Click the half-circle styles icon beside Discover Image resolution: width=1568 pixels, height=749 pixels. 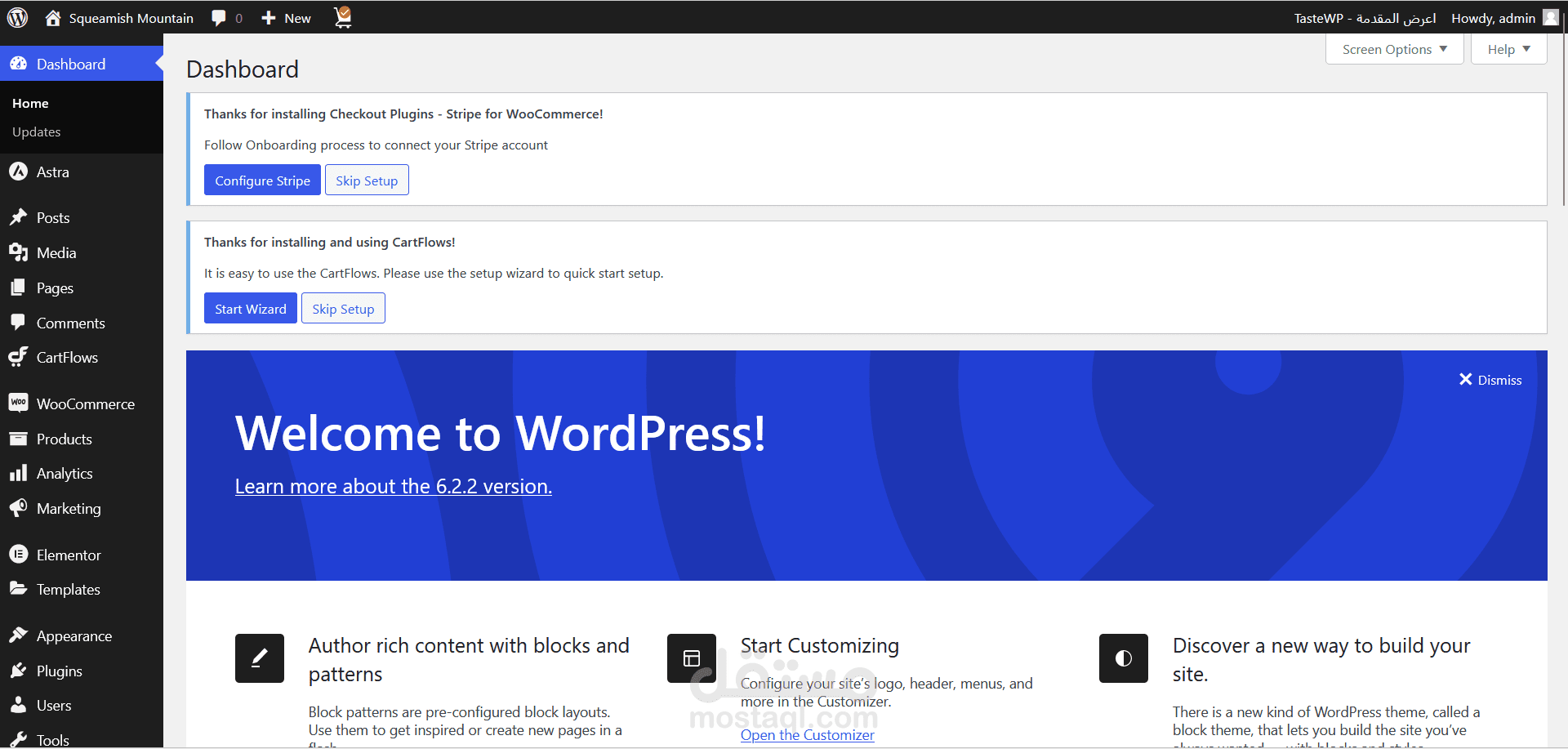click(x=1124, y=658)
